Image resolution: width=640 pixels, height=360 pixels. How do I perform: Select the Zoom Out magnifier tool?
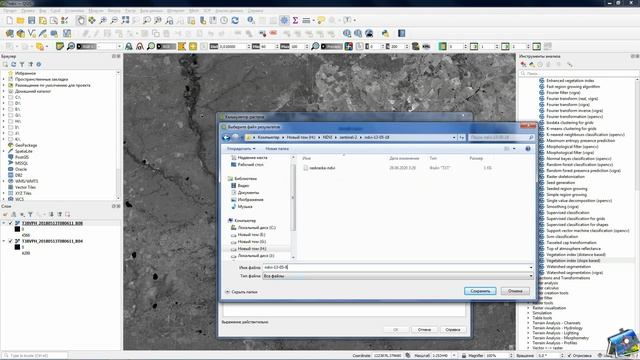coord(114,20)
